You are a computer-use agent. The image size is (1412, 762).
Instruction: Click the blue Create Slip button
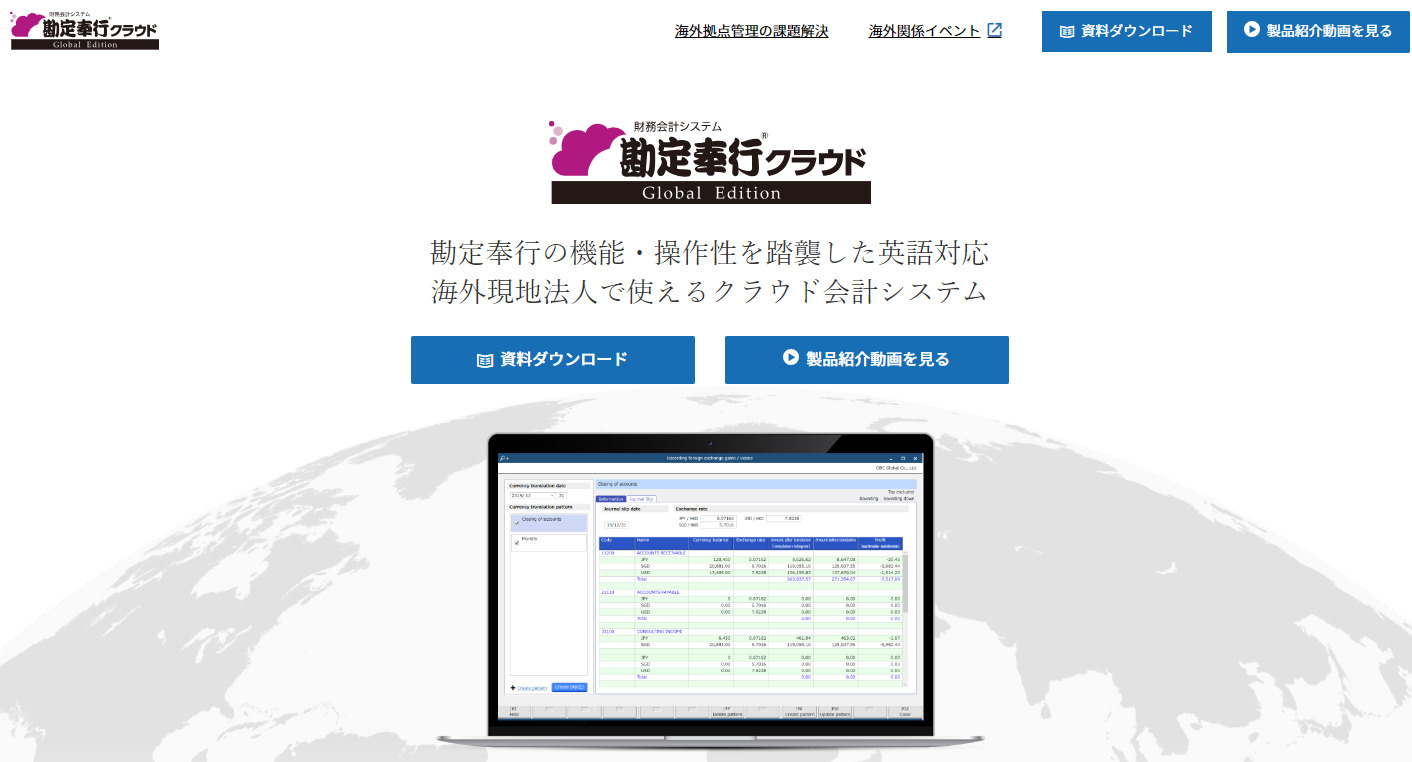click(569, 687)
